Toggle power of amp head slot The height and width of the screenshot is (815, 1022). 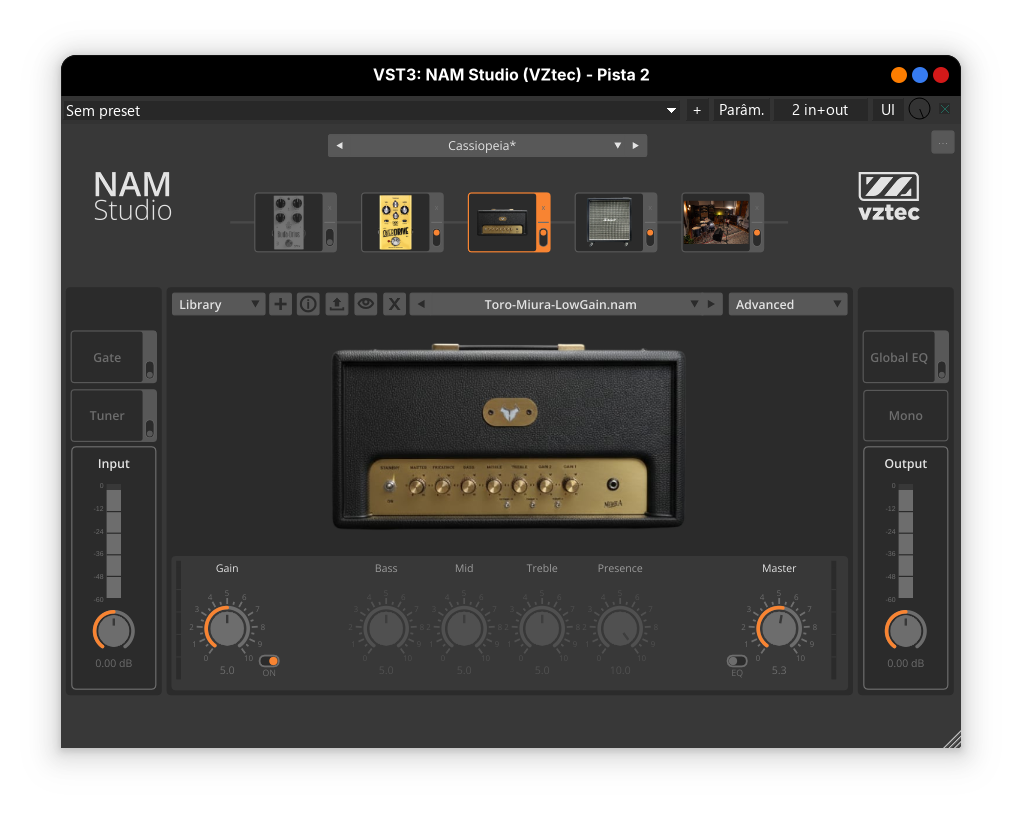click(x=543, y=237)
